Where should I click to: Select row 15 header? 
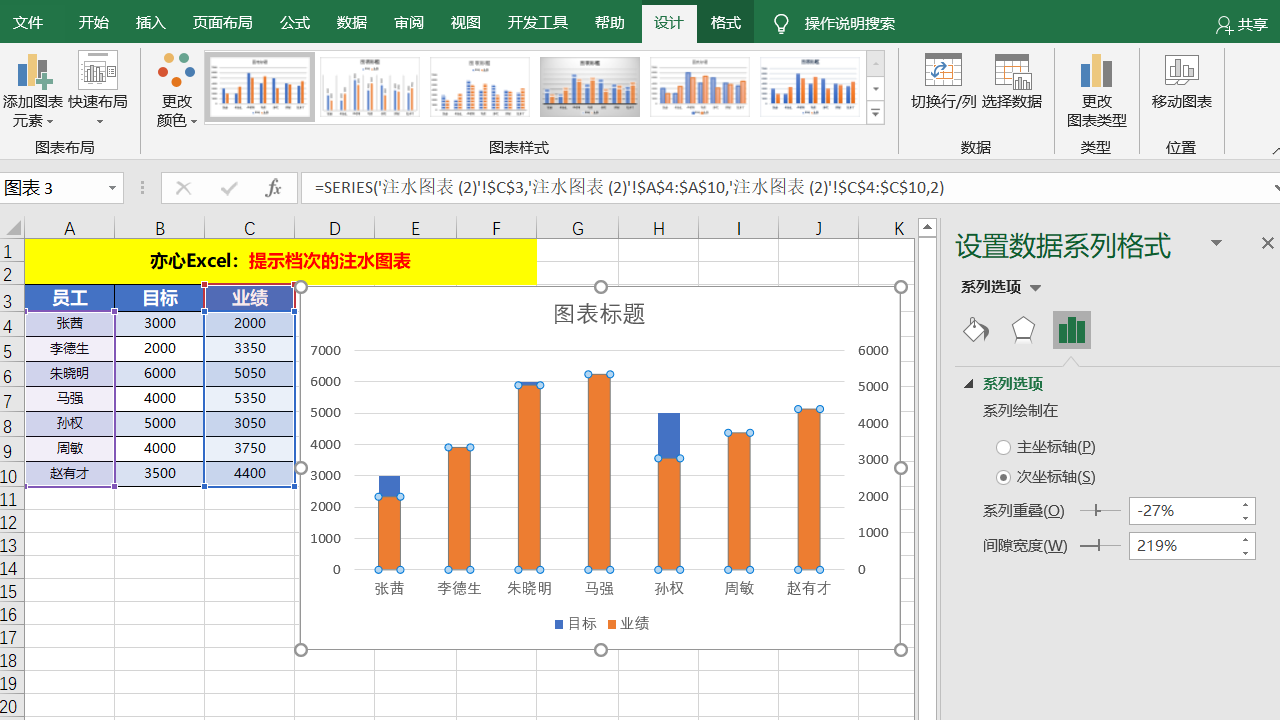pyautogui.click(x=11, y=591)
